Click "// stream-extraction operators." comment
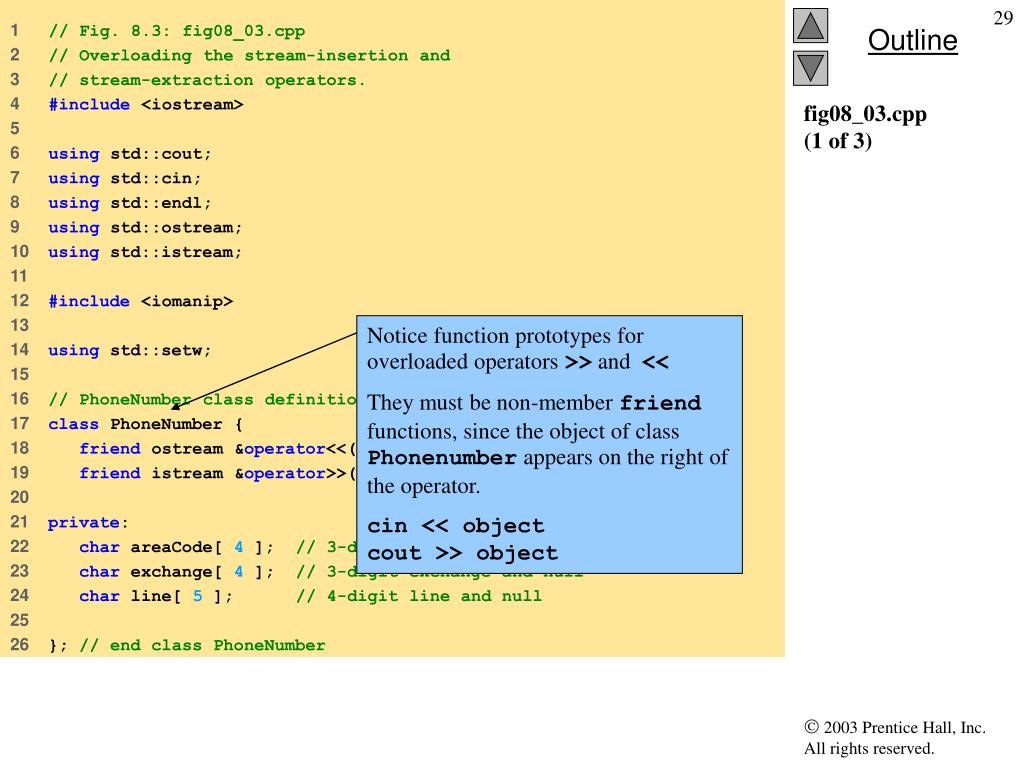Viewport: 1024px width, 768px height. coord(206,80)
